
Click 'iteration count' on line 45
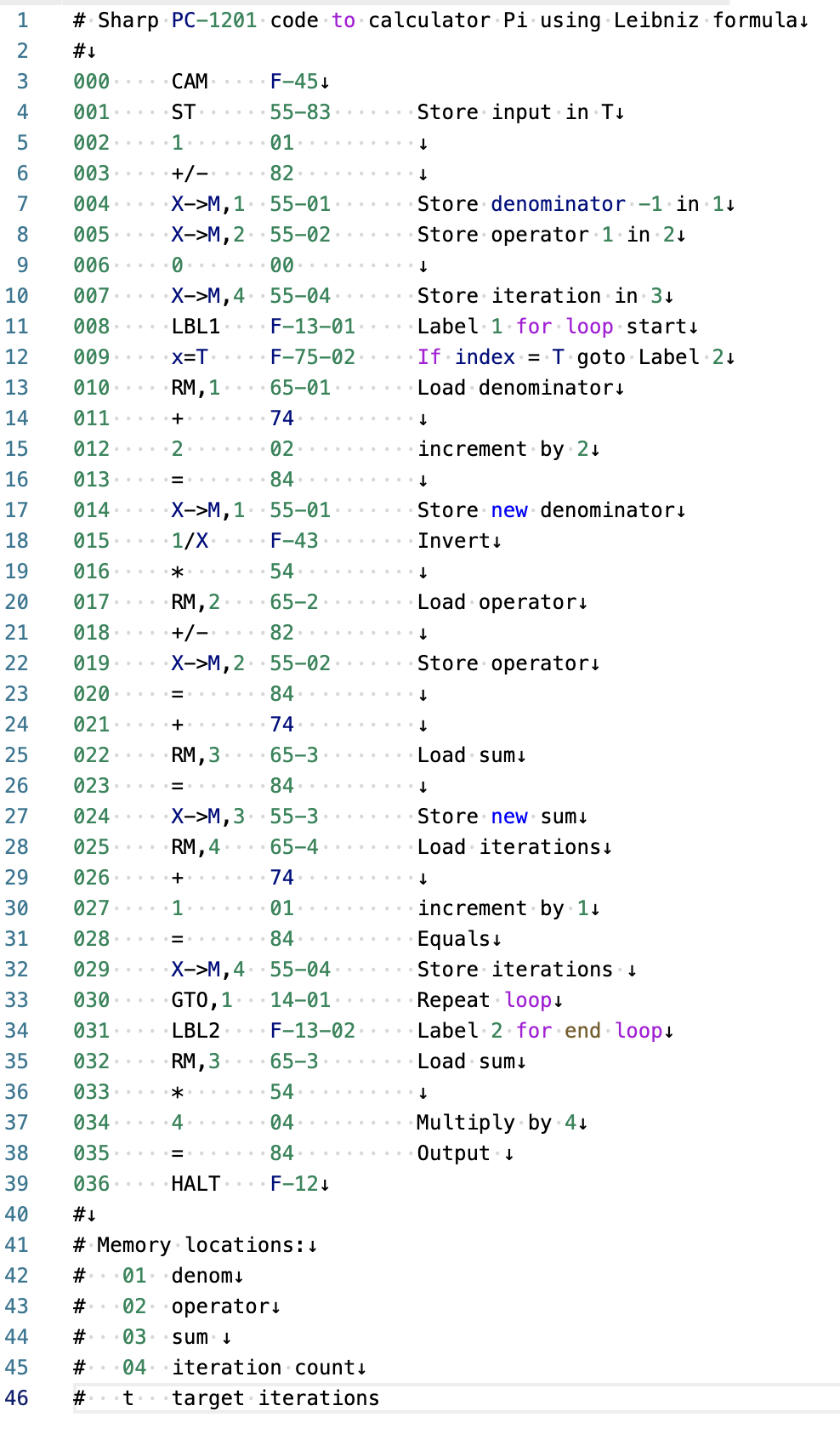(264, 1368)
